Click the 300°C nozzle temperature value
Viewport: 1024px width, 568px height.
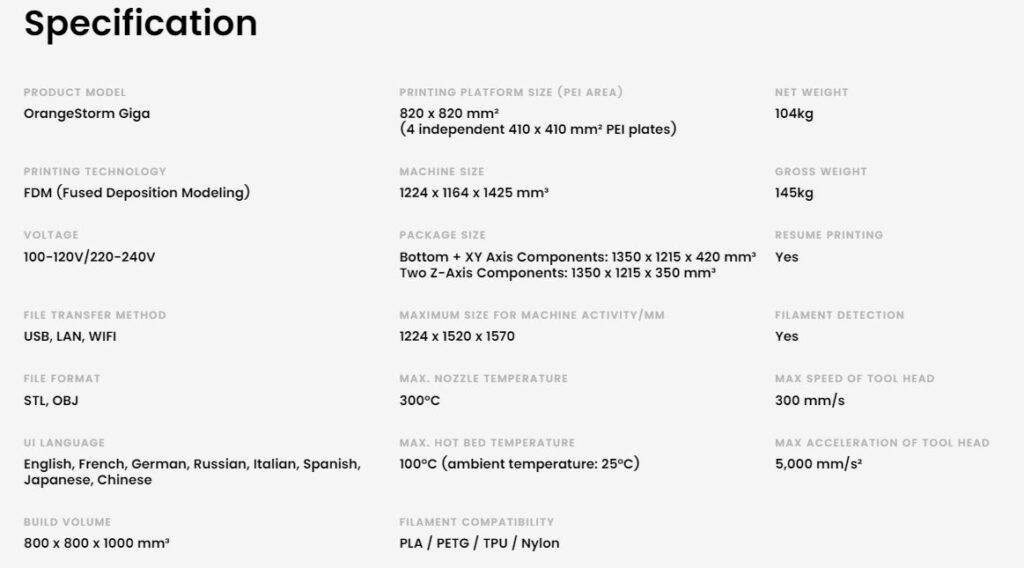(x=420, y=400)
